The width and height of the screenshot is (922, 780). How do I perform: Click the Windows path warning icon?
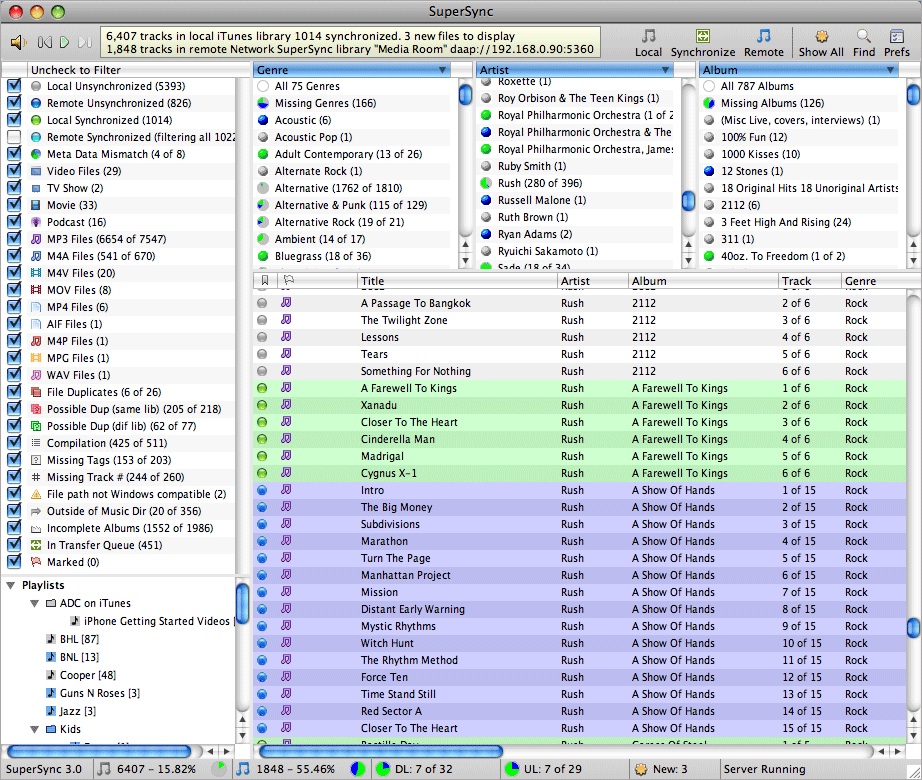pos(36,494)
